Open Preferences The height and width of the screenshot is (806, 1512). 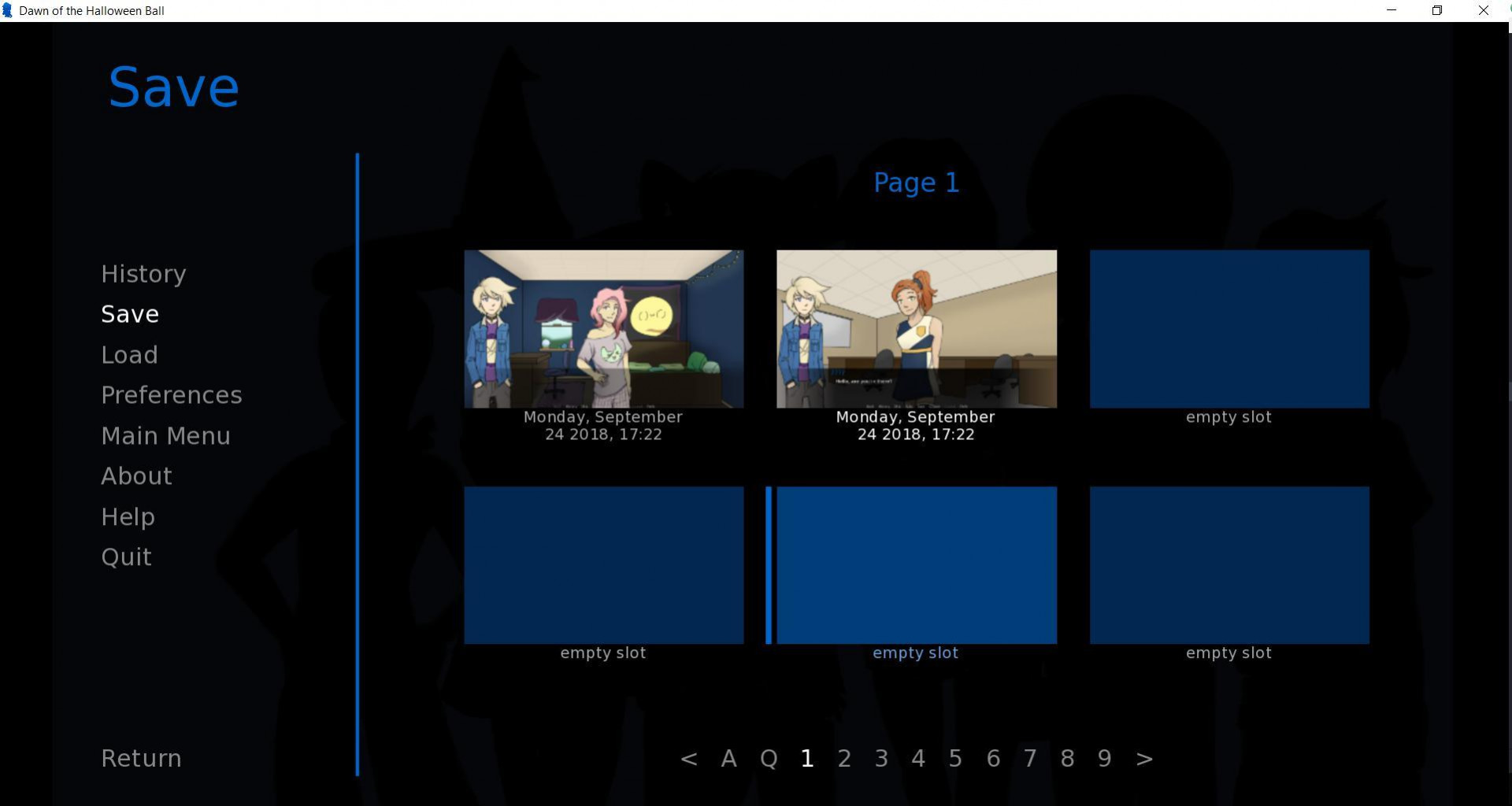coord(171,395)
